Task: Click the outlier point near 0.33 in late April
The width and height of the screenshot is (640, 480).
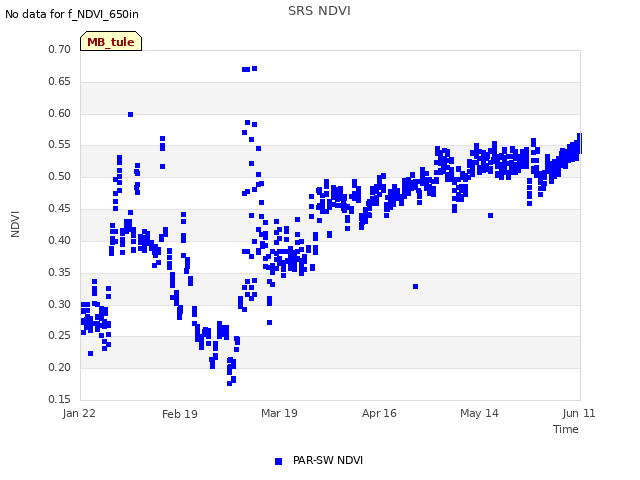Action: point(416,287)
